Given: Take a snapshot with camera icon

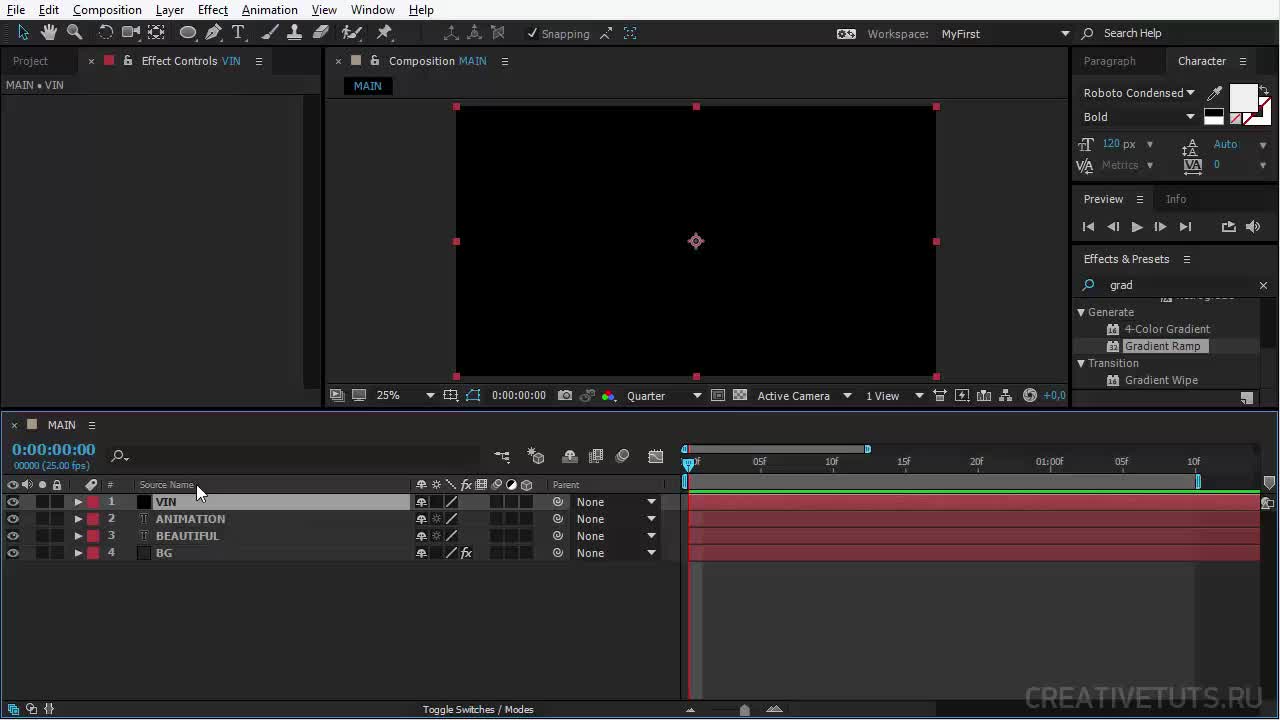Looking at the screenshot, I should (x=565, y=396).
